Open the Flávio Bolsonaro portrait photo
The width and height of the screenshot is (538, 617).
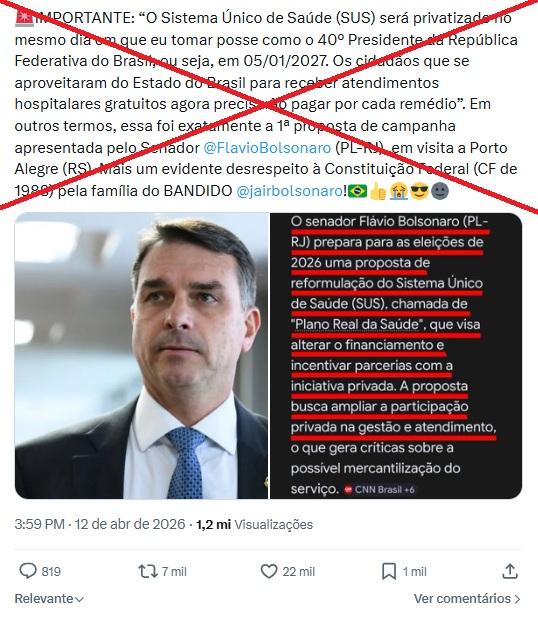tap(141, 356)
